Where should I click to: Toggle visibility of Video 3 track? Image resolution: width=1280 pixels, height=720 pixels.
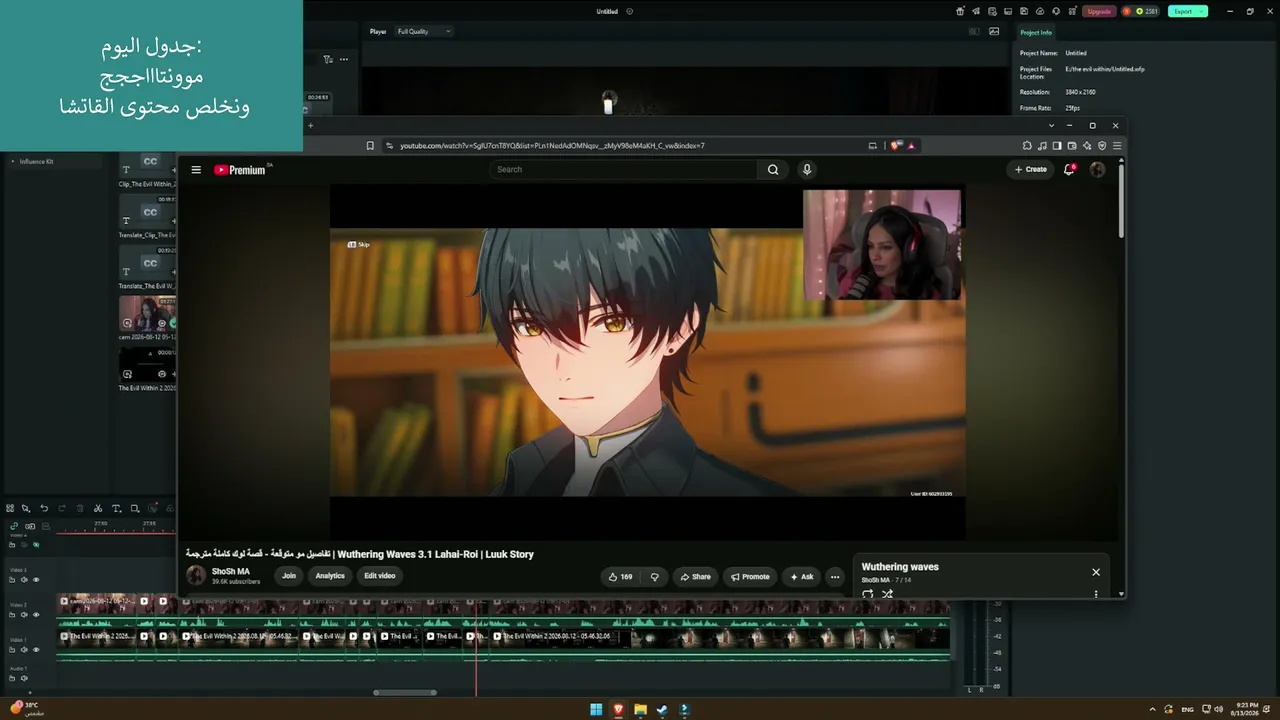click(x=36, y=580)
